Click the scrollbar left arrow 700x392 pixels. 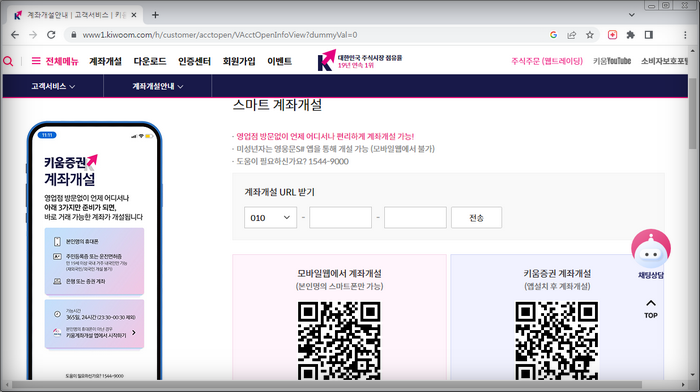coord(6,385)
